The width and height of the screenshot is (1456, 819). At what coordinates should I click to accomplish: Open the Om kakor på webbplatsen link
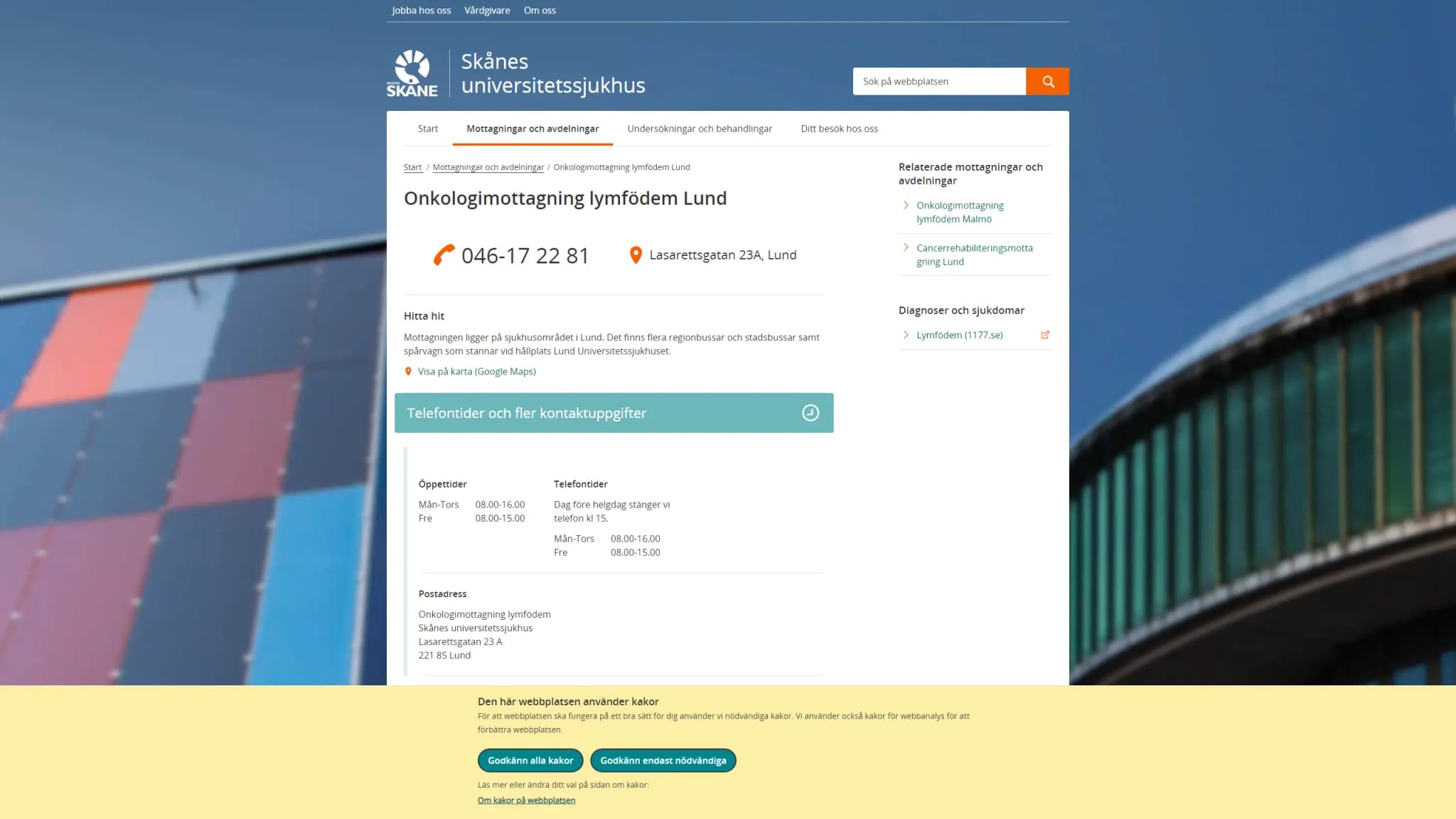click(x=526, y=801)
